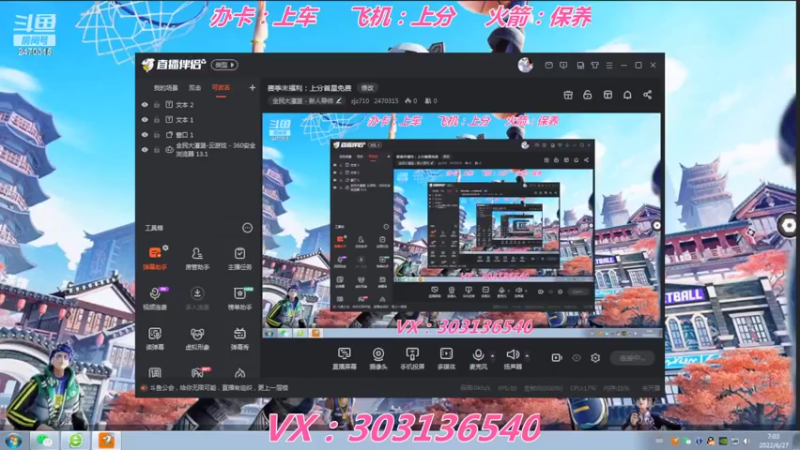
Task: Open WeChat from the taskbar
Action: pos(44,440)
